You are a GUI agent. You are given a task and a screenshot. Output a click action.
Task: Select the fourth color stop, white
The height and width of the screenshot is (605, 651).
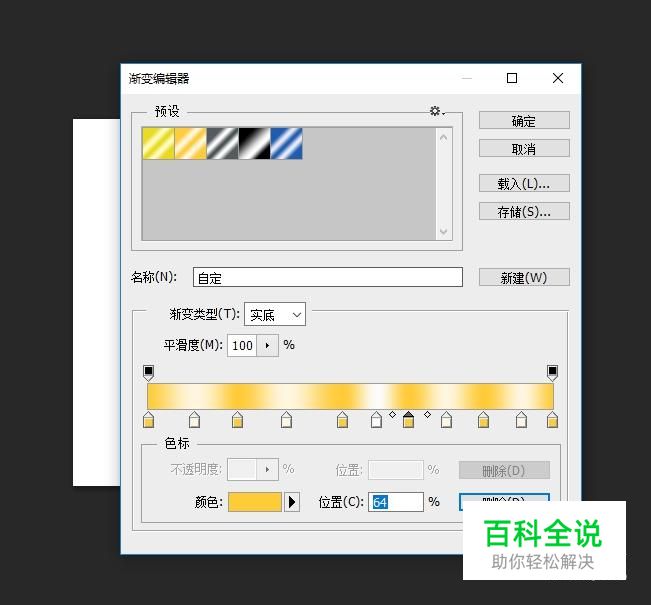tap(286, 420)
